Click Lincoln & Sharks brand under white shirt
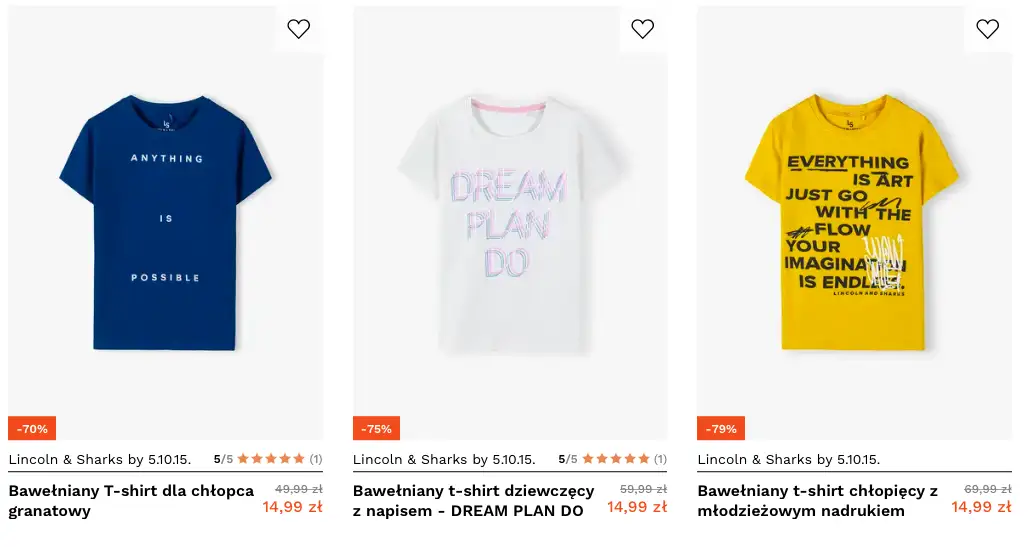Viewport: 1033px width, 547px height. (444, 460)
